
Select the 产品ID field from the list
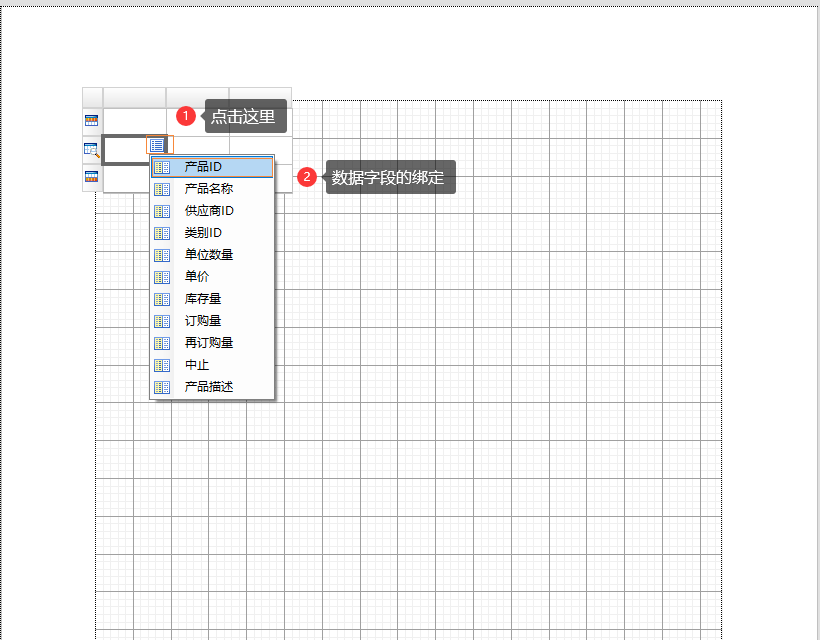tap(212, 167)
